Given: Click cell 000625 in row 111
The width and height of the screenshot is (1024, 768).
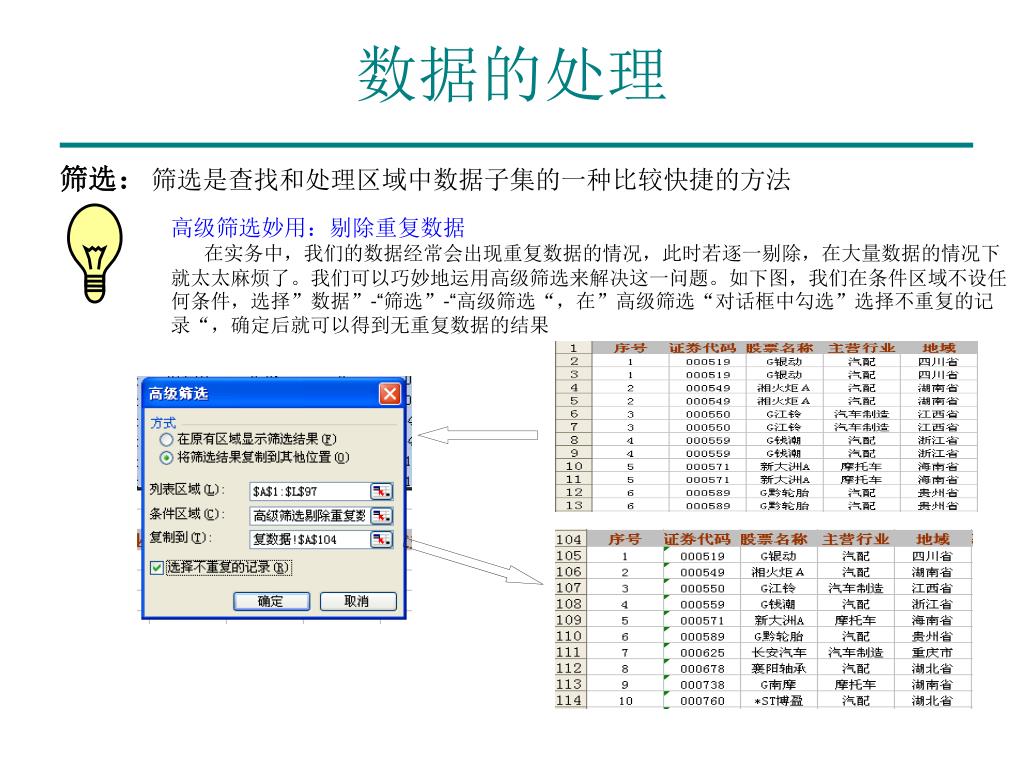Looking at the screenshot, I should 703,652.
